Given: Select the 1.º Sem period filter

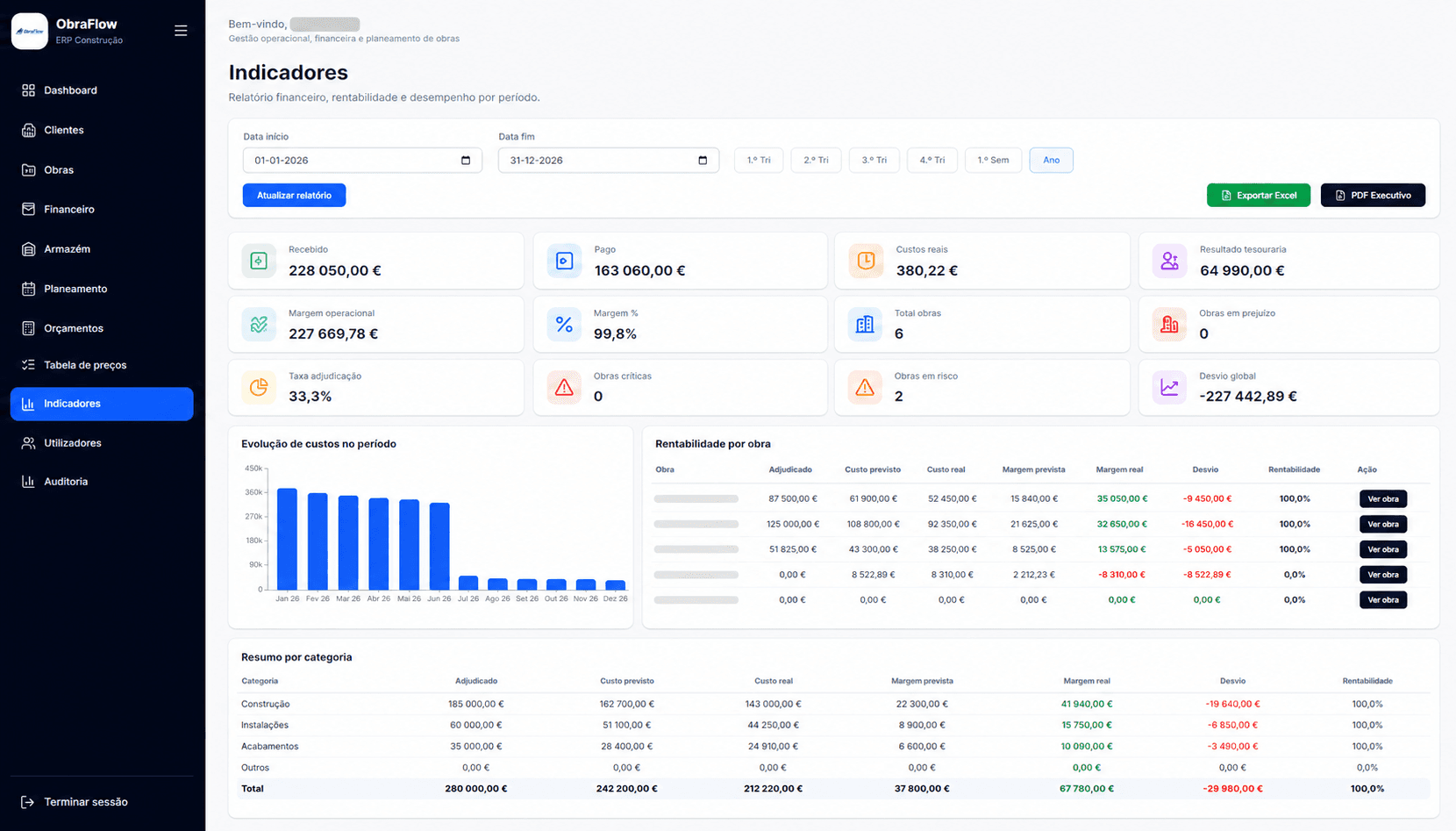Looking at the screenshot, I should coord(993,160).
